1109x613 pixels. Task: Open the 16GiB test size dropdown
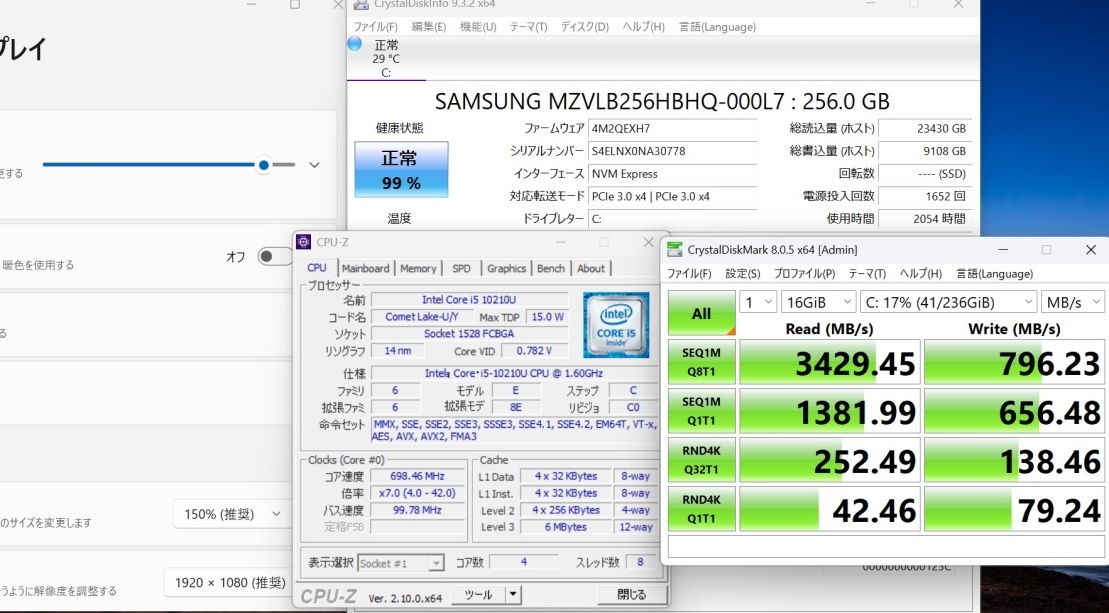(x=818, y=302)
